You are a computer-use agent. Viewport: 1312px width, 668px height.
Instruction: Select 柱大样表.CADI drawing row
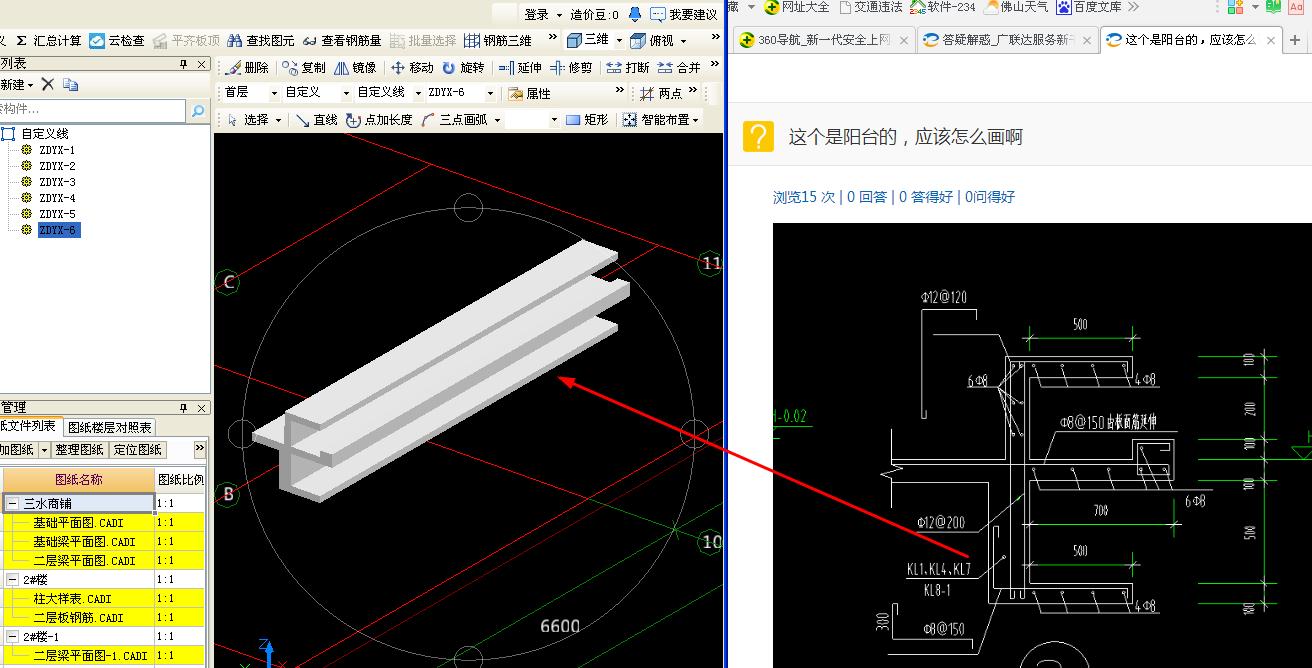click(78, 598)
